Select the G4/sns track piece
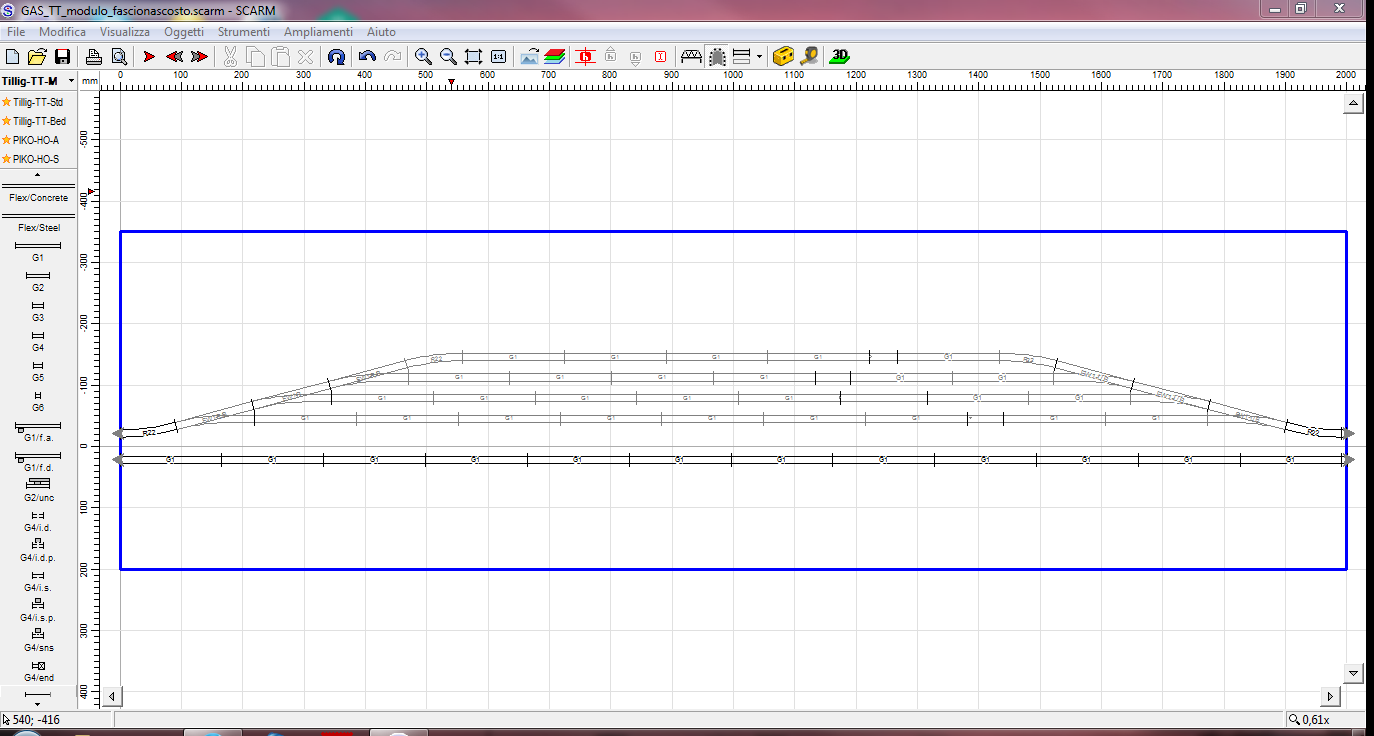Viewport: 1374px width, 736px height. coord(38,641)
